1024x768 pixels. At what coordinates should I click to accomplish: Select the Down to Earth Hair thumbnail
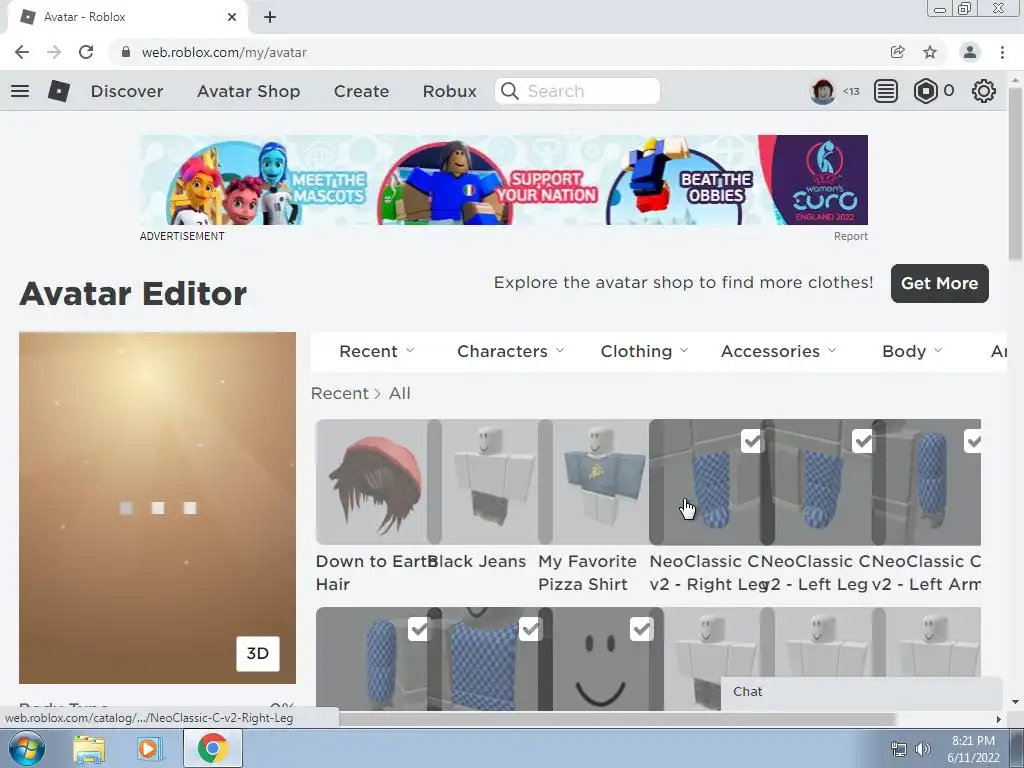click(x=374, y=482)
